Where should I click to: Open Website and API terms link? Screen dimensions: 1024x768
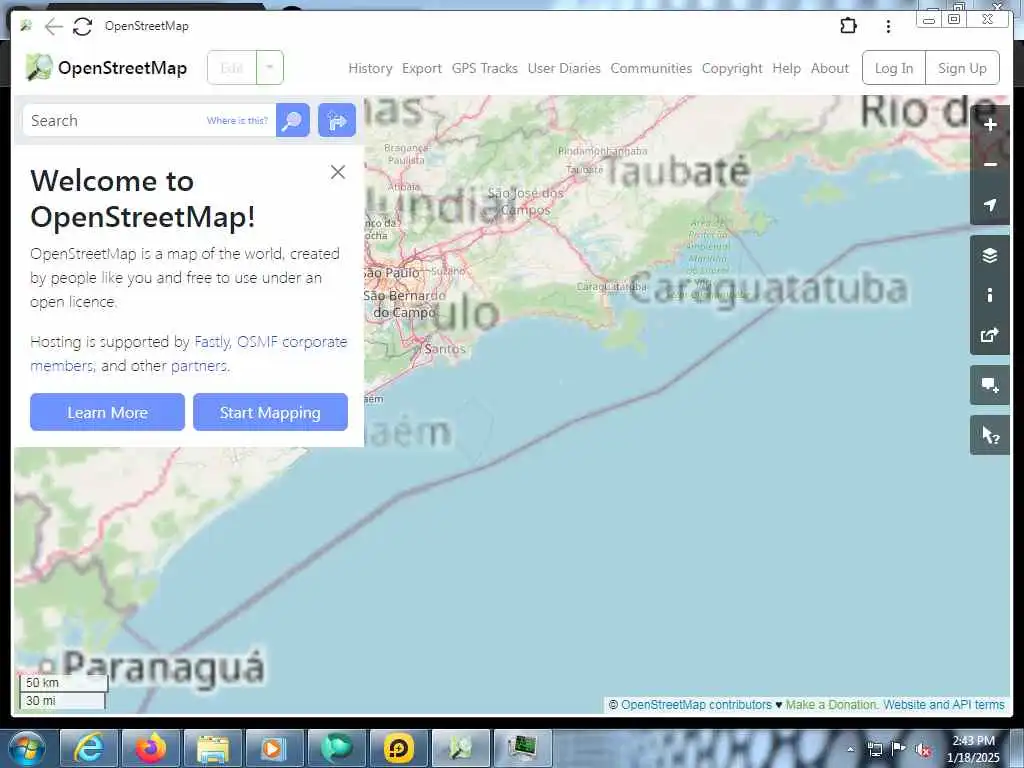pyautogui.click(x=944, y=705)
